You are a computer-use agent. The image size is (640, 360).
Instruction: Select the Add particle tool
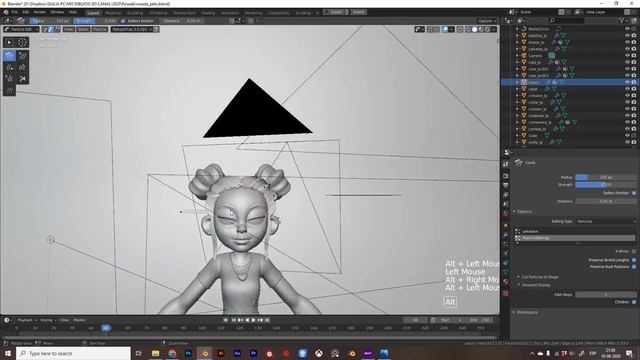click(9, 67)
